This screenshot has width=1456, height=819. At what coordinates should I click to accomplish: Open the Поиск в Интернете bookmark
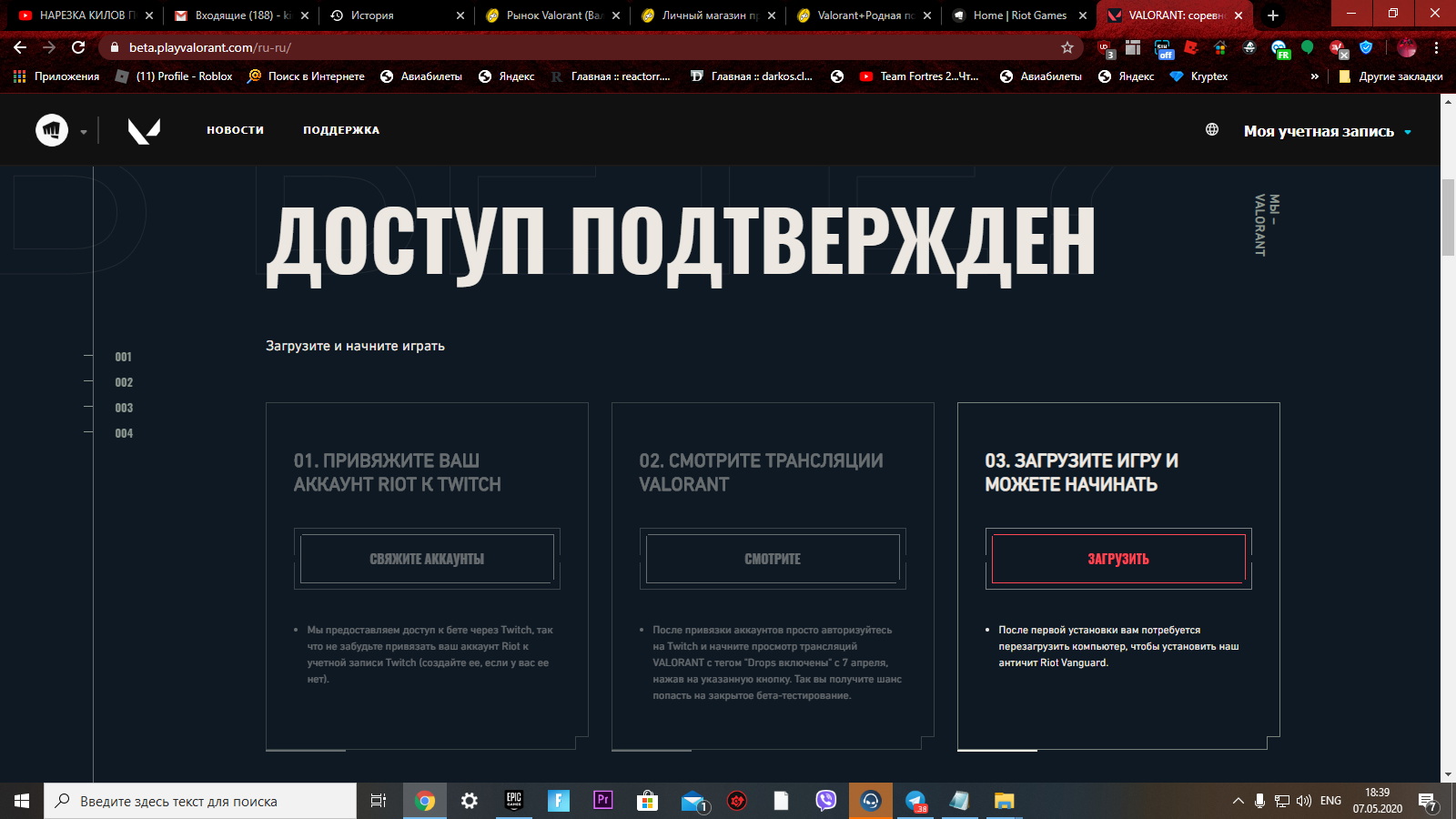click(306, 76)
